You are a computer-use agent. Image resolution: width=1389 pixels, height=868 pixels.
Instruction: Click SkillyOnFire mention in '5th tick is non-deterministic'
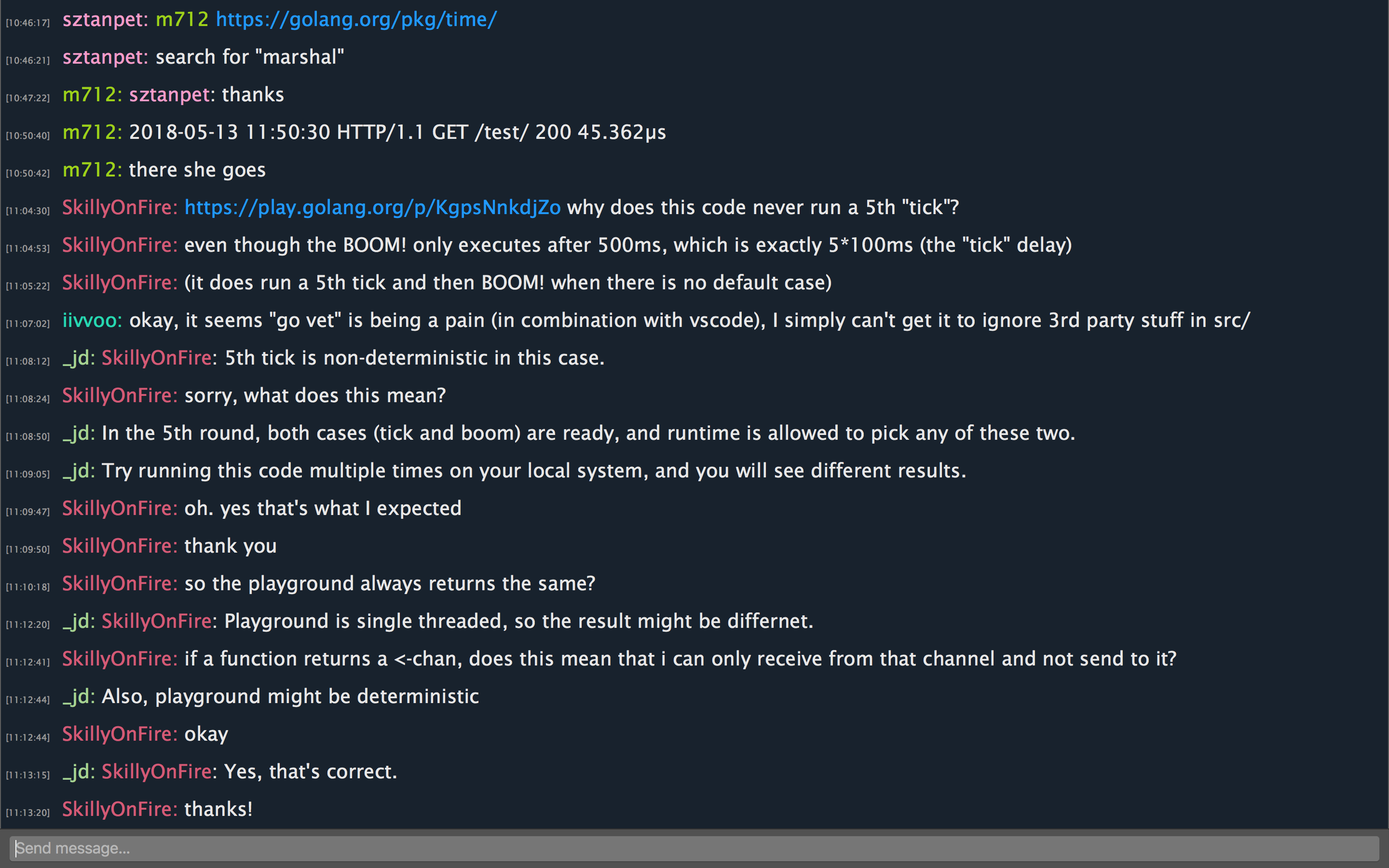157,358
